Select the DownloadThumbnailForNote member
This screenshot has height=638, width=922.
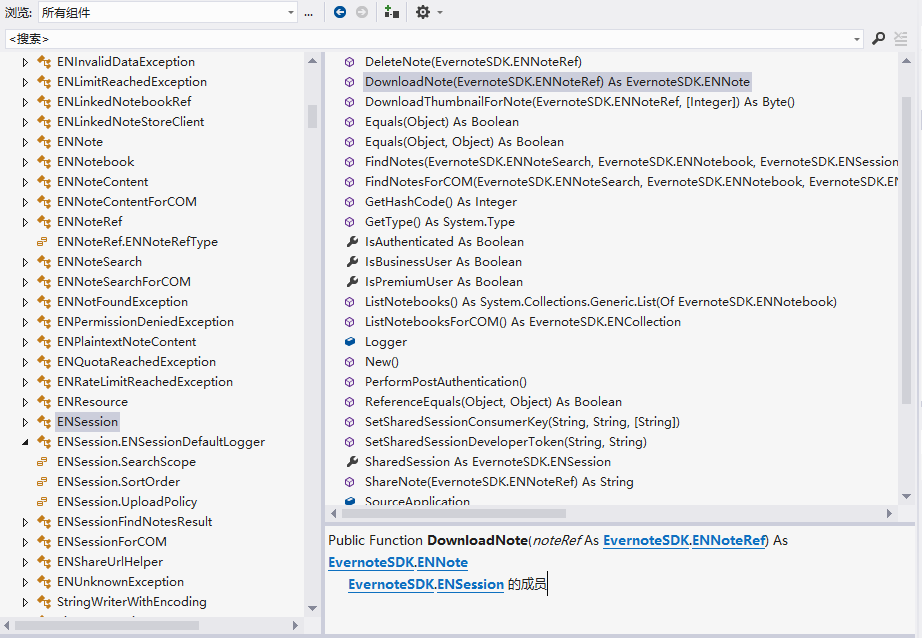[x=580, y=102]
